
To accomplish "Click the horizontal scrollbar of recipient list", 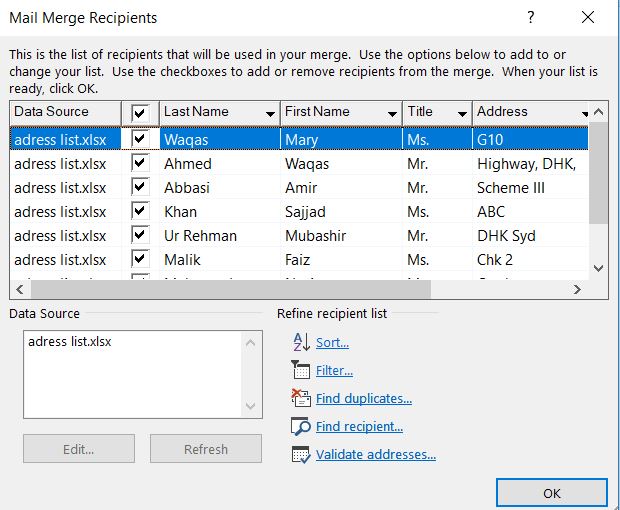I will coord(250,288).
